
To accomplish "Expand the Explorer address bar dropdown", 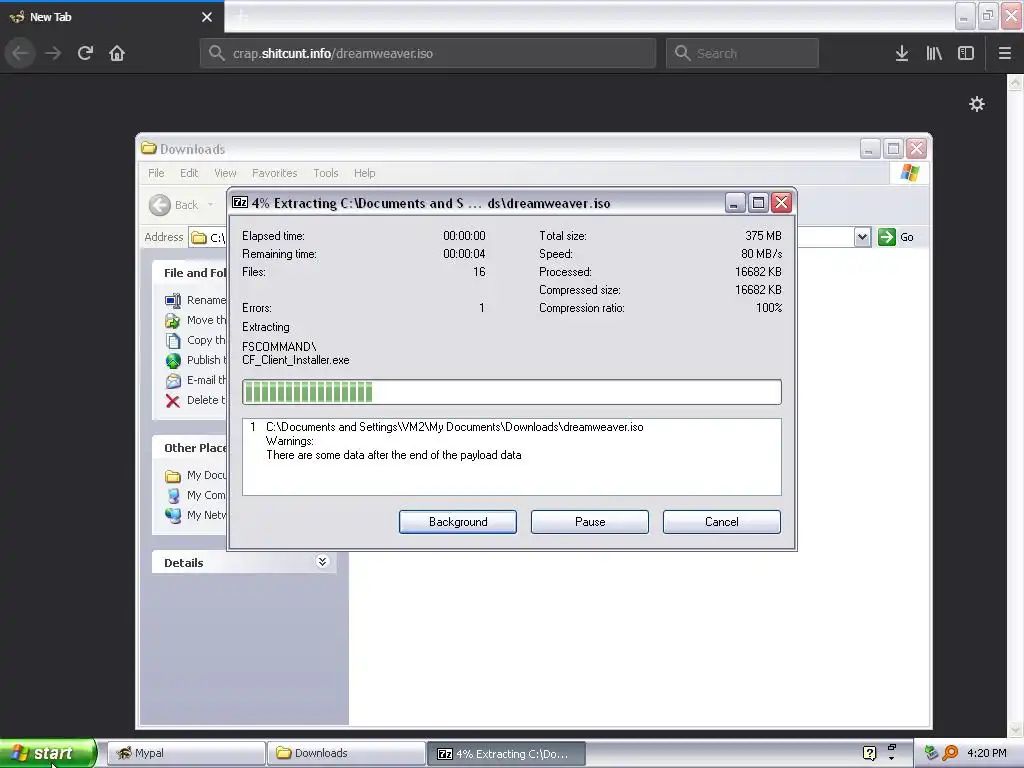I will 862,237.
